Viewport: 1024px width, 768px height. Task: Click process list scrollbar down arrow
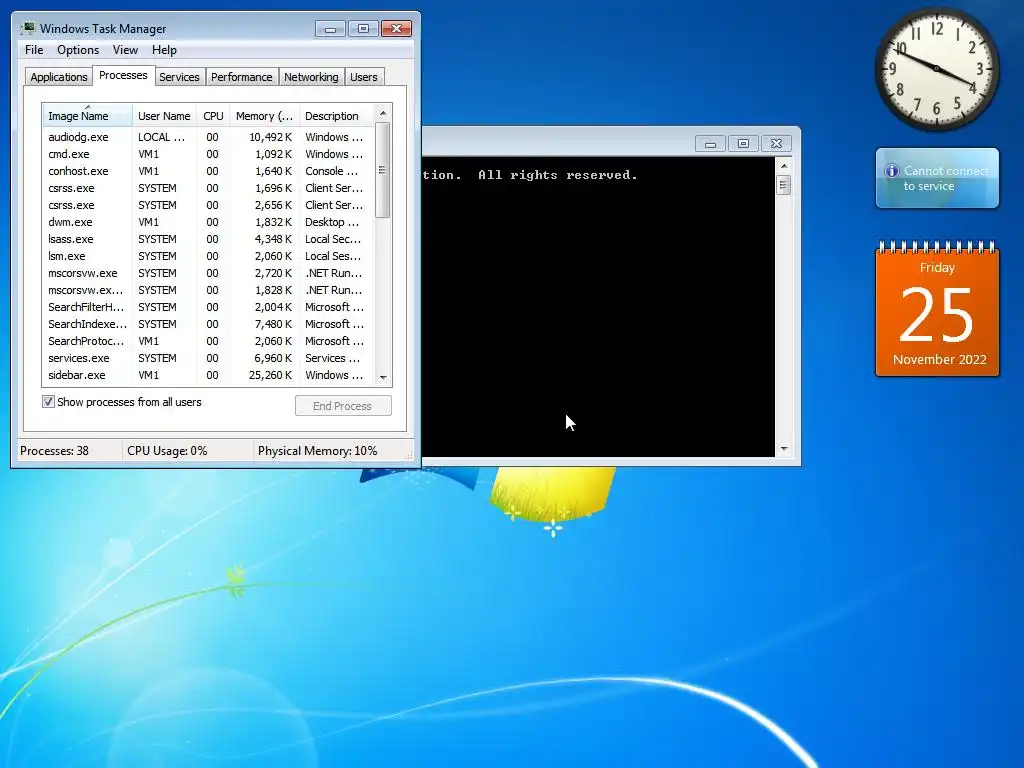click(x=383, y=377)
